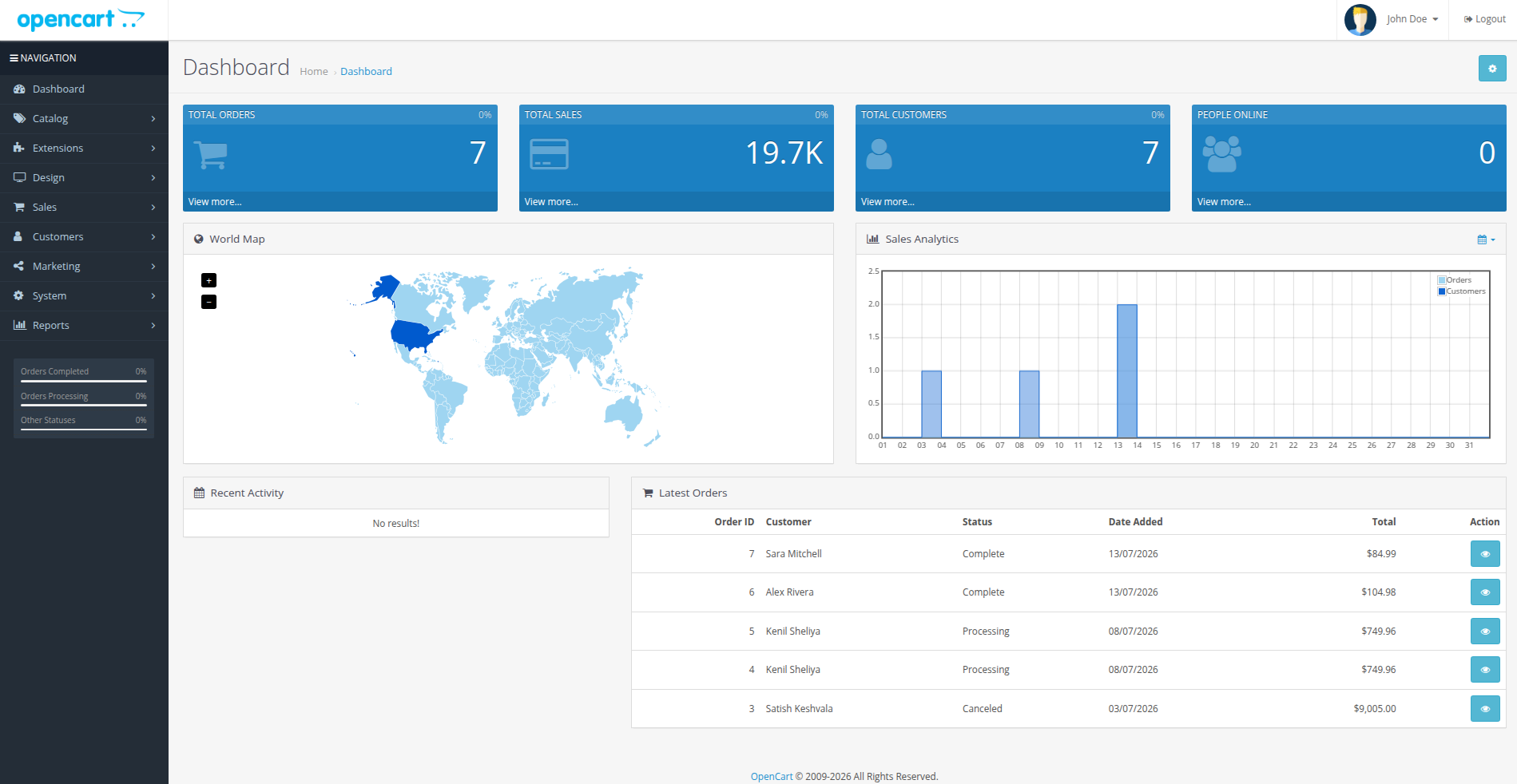1517x784 pixels.
Task: Go to Home breadcrumb
Action: (314, 71)
